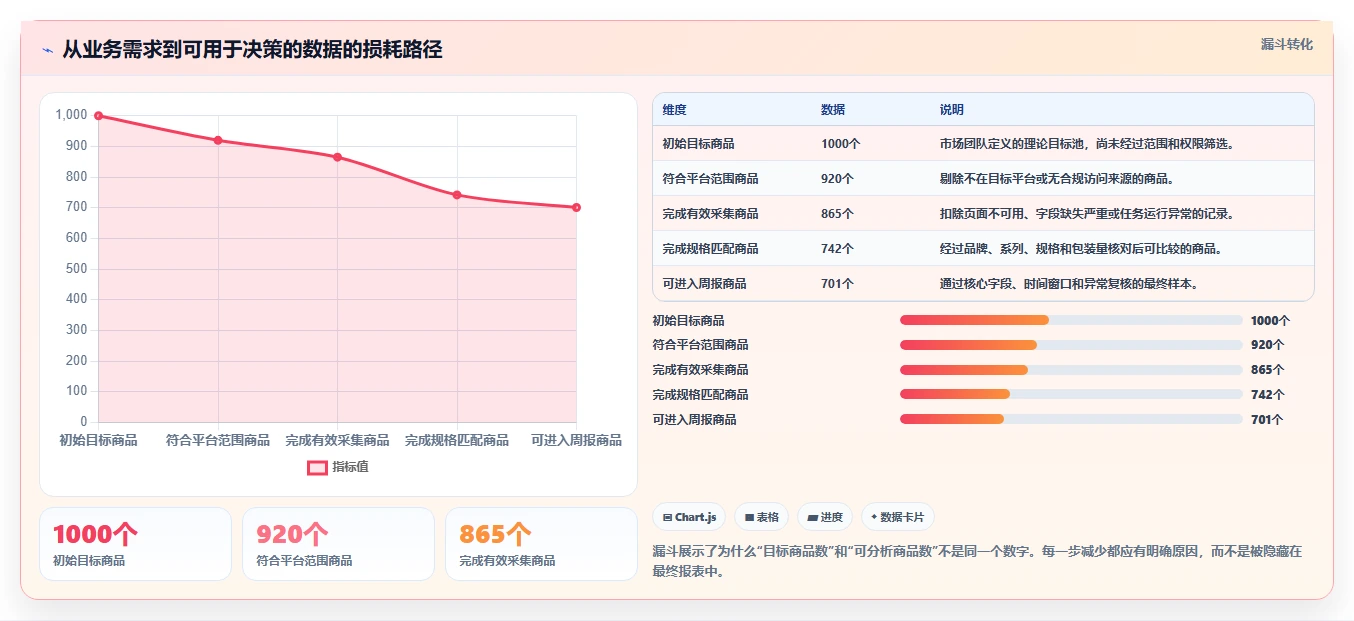Click the 可进入周报商品 label in the progress list
The height and width of the screenshot is (621, 1354).
point(694,420)
